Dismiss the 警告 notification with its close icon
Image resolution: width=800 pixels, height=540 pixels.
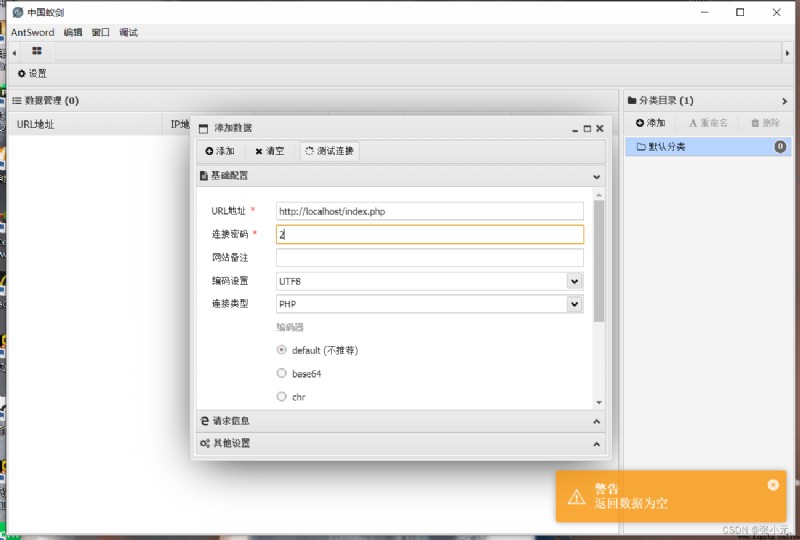[x=773, y=485]
